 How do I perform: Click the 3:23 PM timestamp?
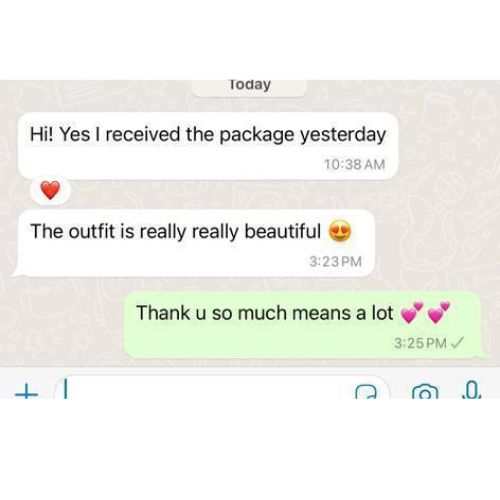[335, 261]
